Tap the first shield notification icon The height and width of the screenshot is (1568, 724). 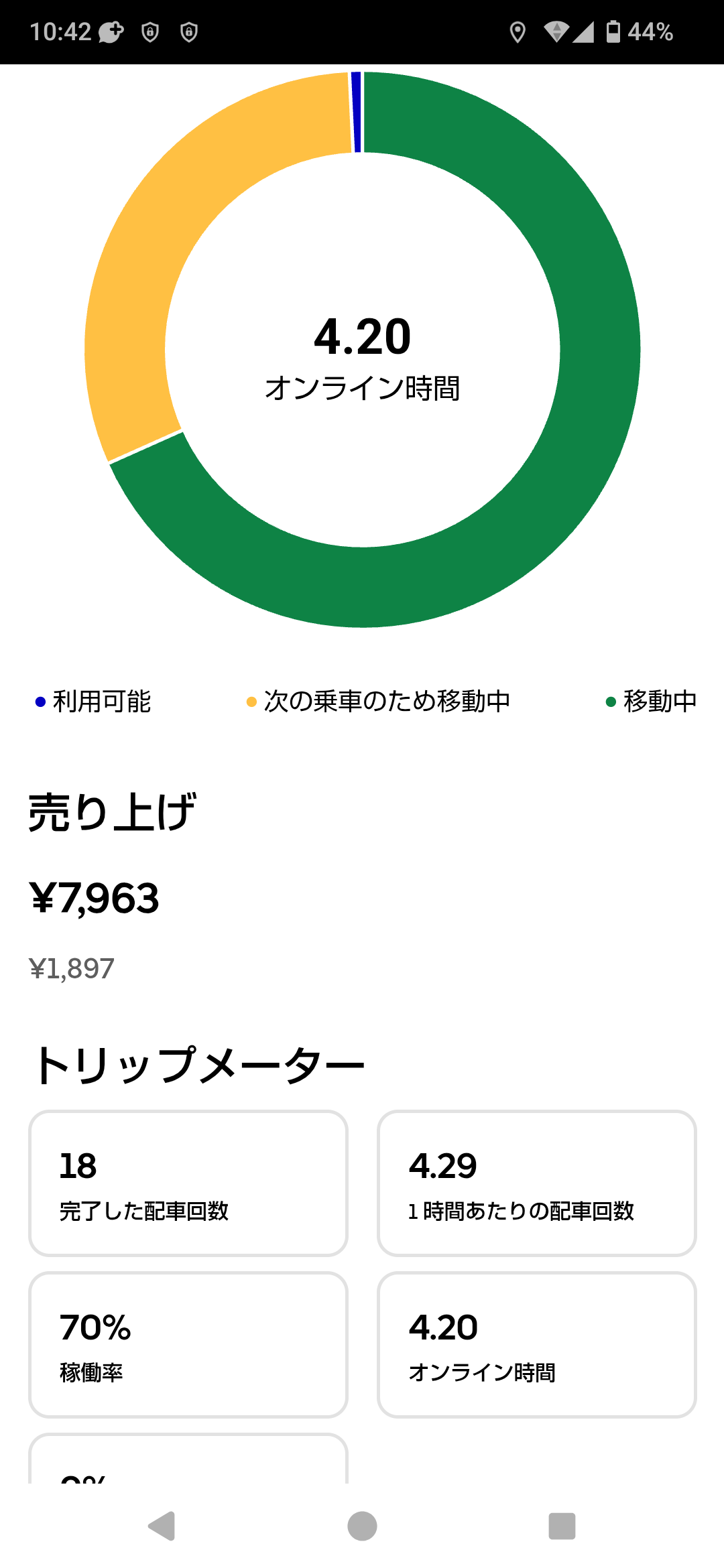(150, 31)
